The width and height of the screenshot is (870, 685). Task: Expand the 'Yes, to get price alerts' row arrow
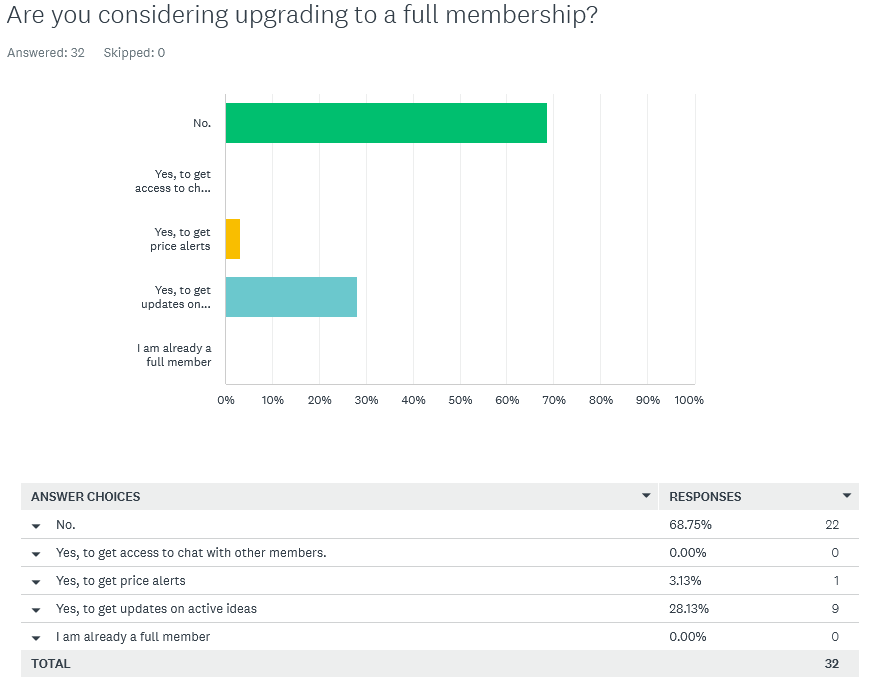coord(37,581)
